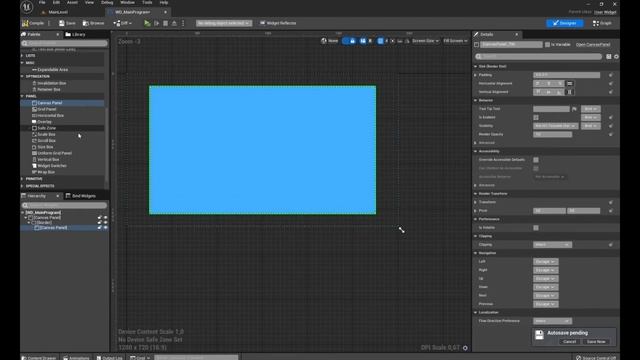640x360 pixels.
Task: Open the Screen Size dropdown
Action: point(425,41)
